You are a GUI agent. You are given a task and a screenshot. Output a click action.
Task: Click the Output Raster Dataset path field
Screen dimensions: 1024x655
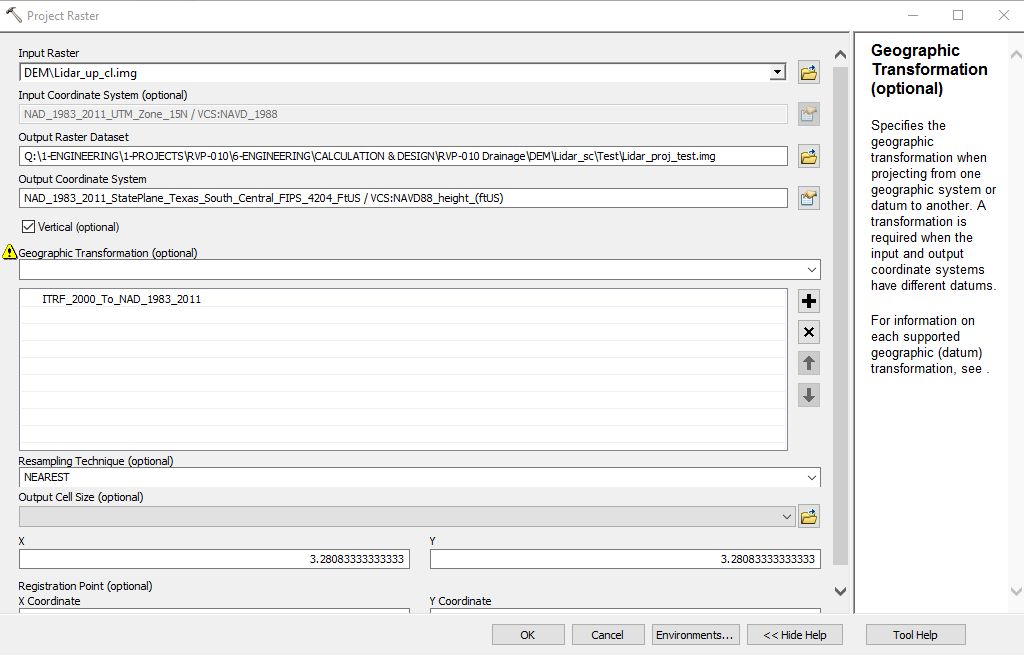[x=403, y=156]
